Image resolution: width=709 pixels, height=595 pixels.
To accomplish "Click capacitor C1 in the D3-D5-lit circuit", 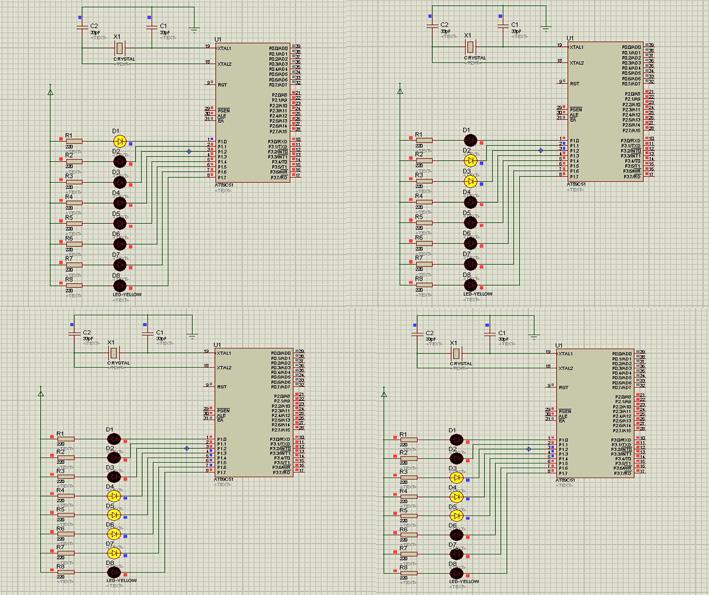I will click(489, 334).
